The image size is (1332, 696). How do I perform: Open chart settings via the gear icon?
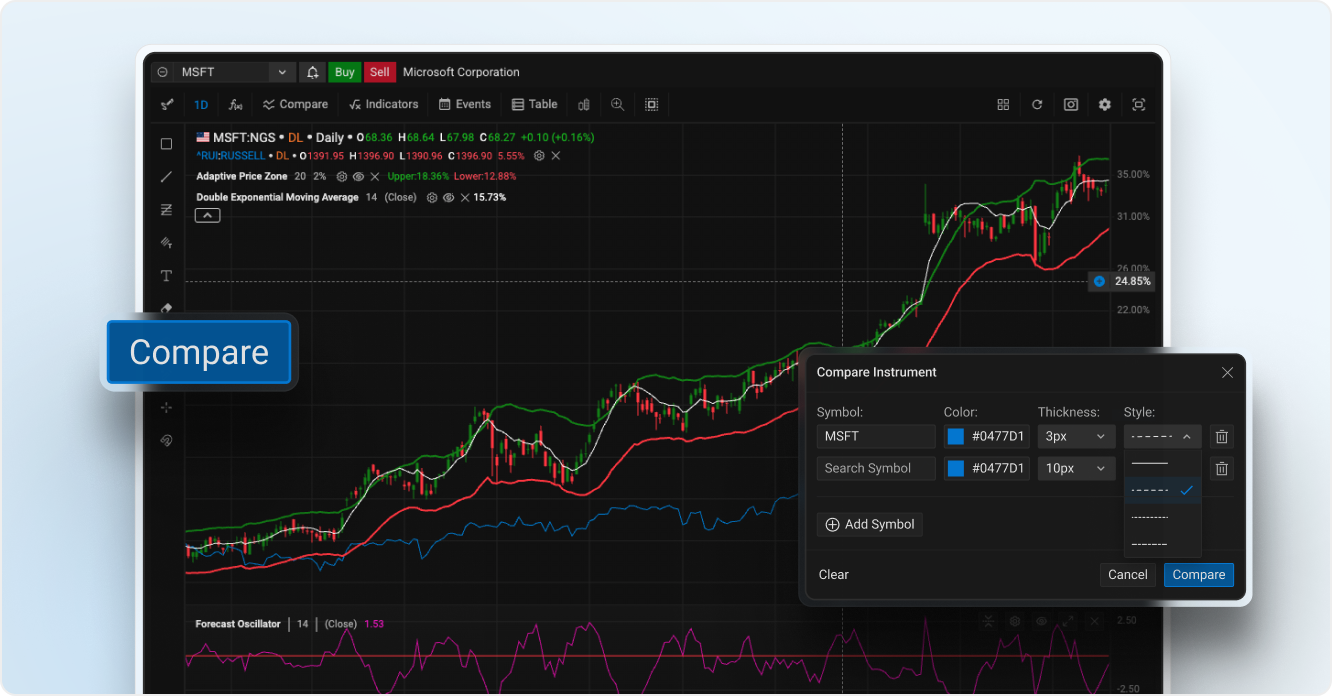tap(1104, 104)
